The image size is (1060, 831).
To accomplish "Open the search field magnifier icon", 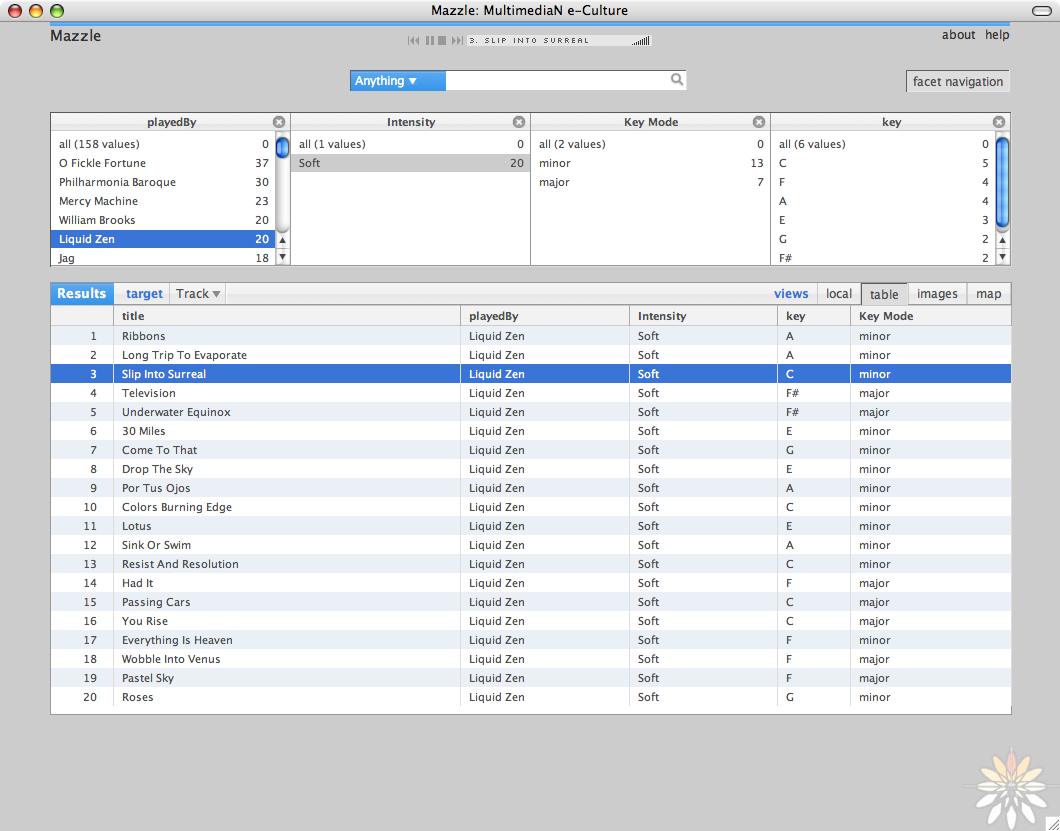I will (x=677, y=80).
